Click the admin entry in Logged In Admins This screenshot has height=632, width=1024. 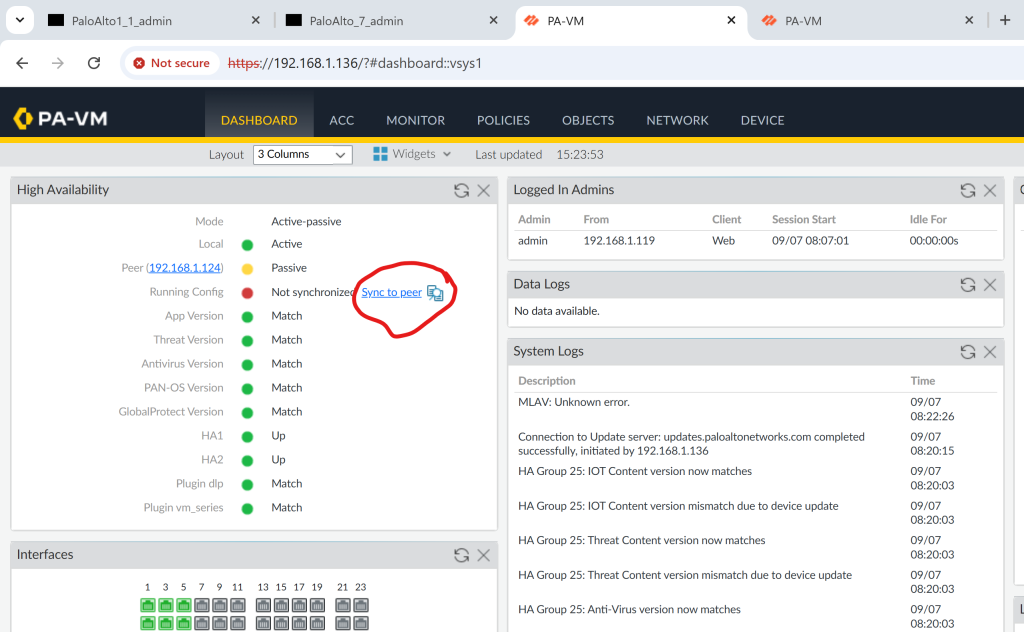[533, 241]
